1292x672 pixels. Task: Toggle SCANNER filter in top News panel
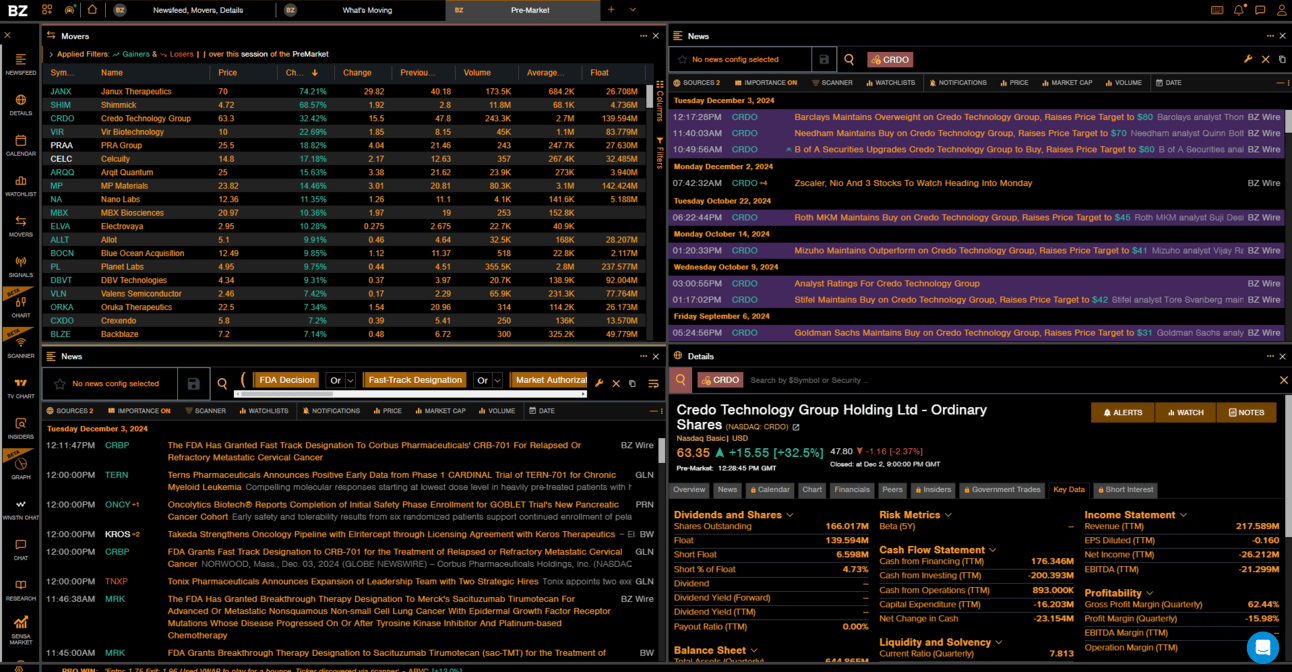[x=832, y=83]
